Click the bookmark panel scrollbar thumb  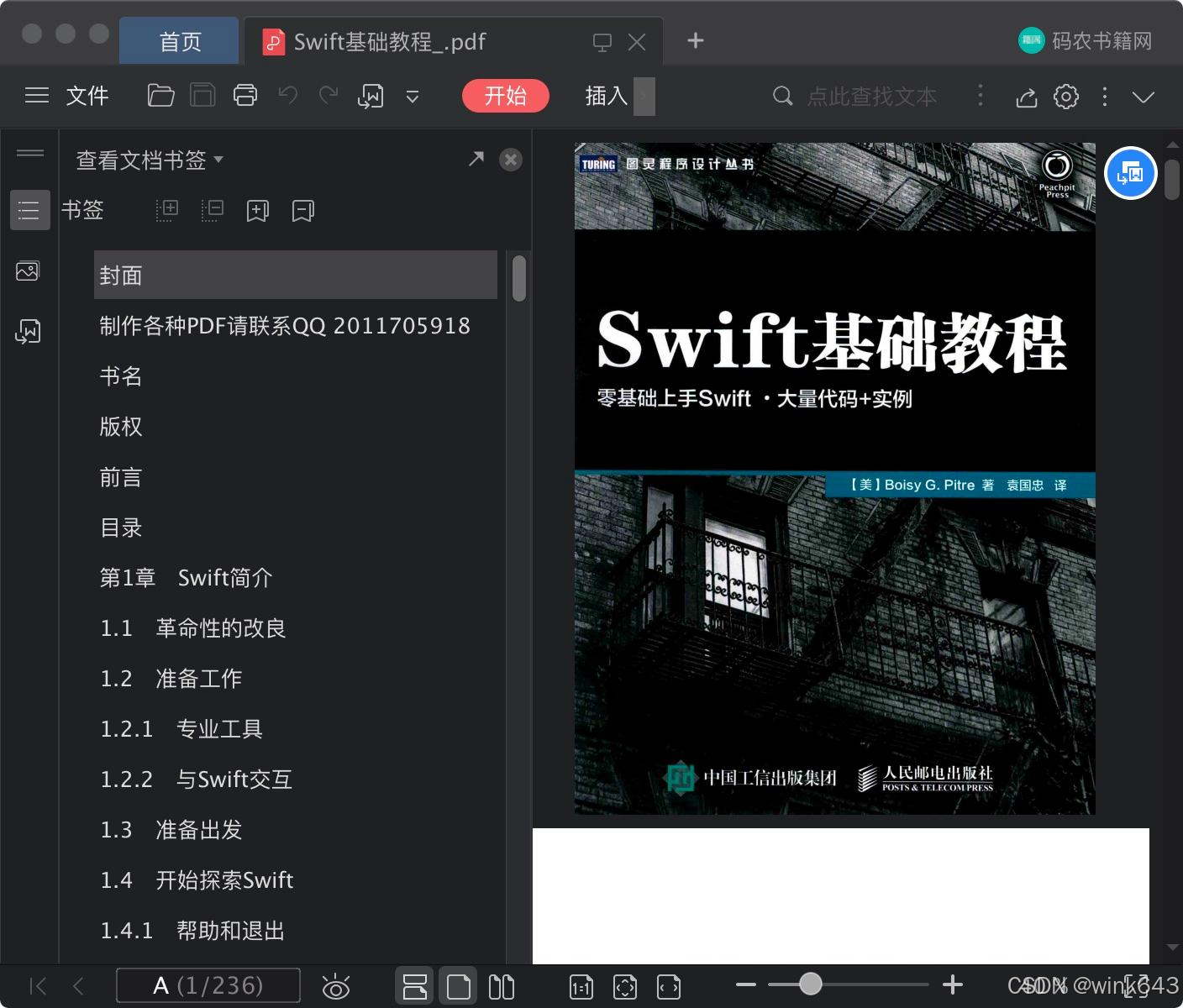tap(519, 278)
